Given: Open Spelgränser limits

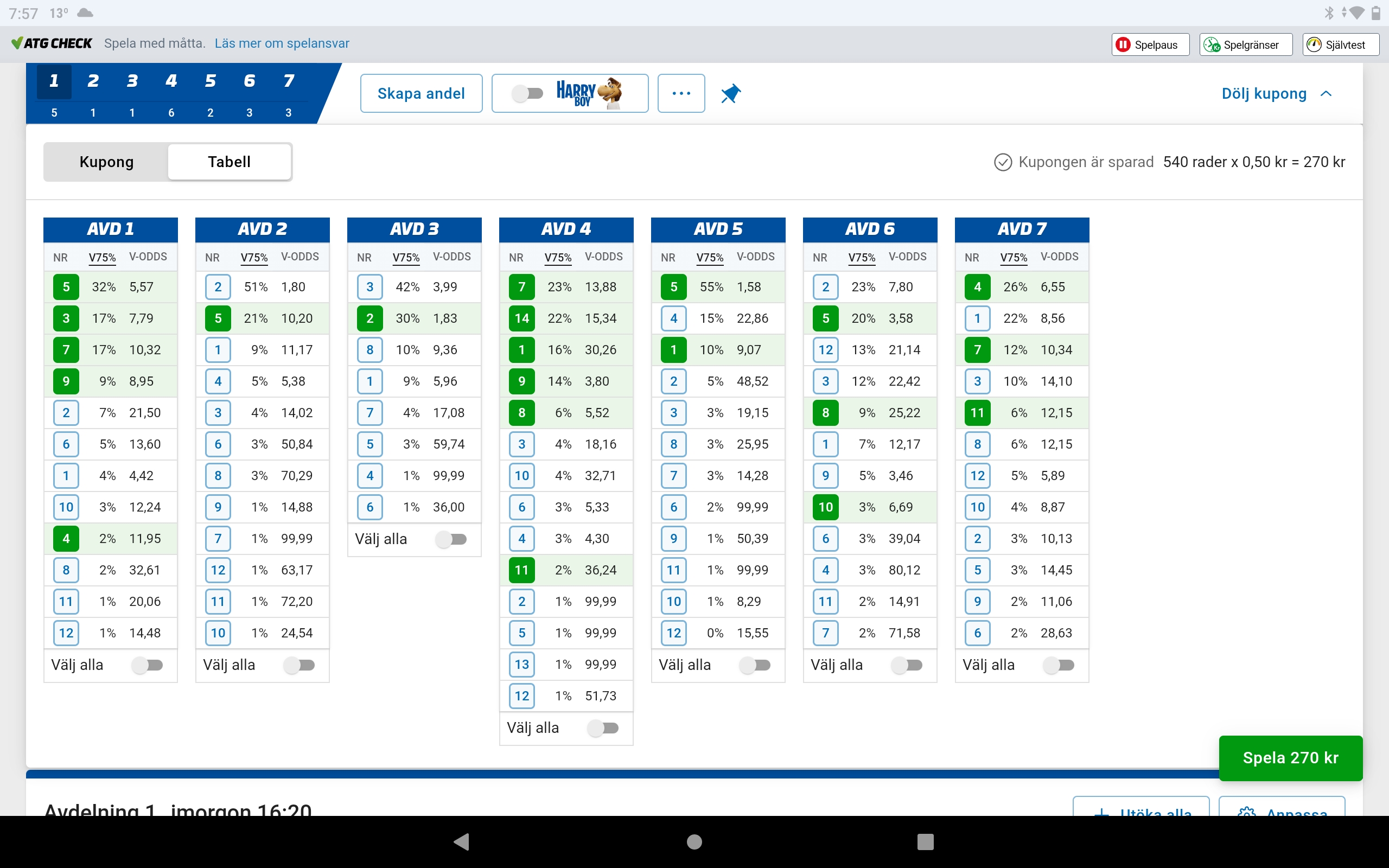Looking at the screenshot, I should 1246,45.
